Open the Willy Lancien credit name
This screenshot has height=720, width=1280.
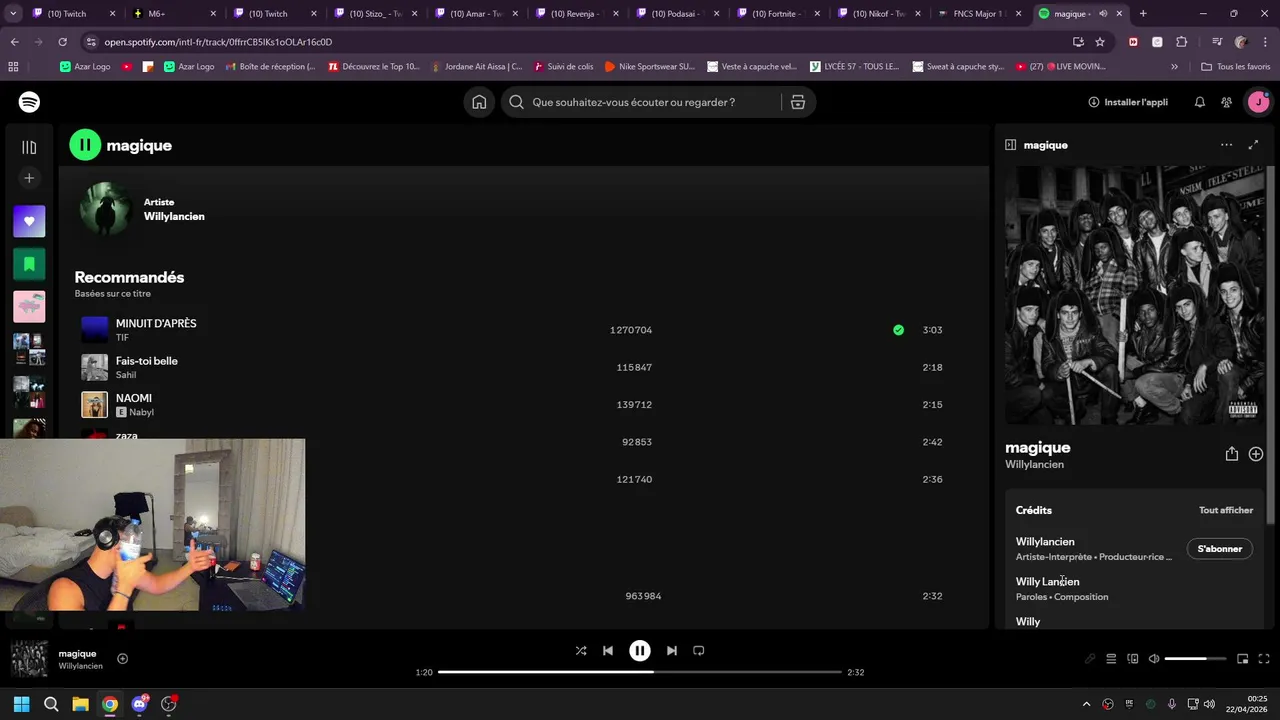[x=1048, y=581]
